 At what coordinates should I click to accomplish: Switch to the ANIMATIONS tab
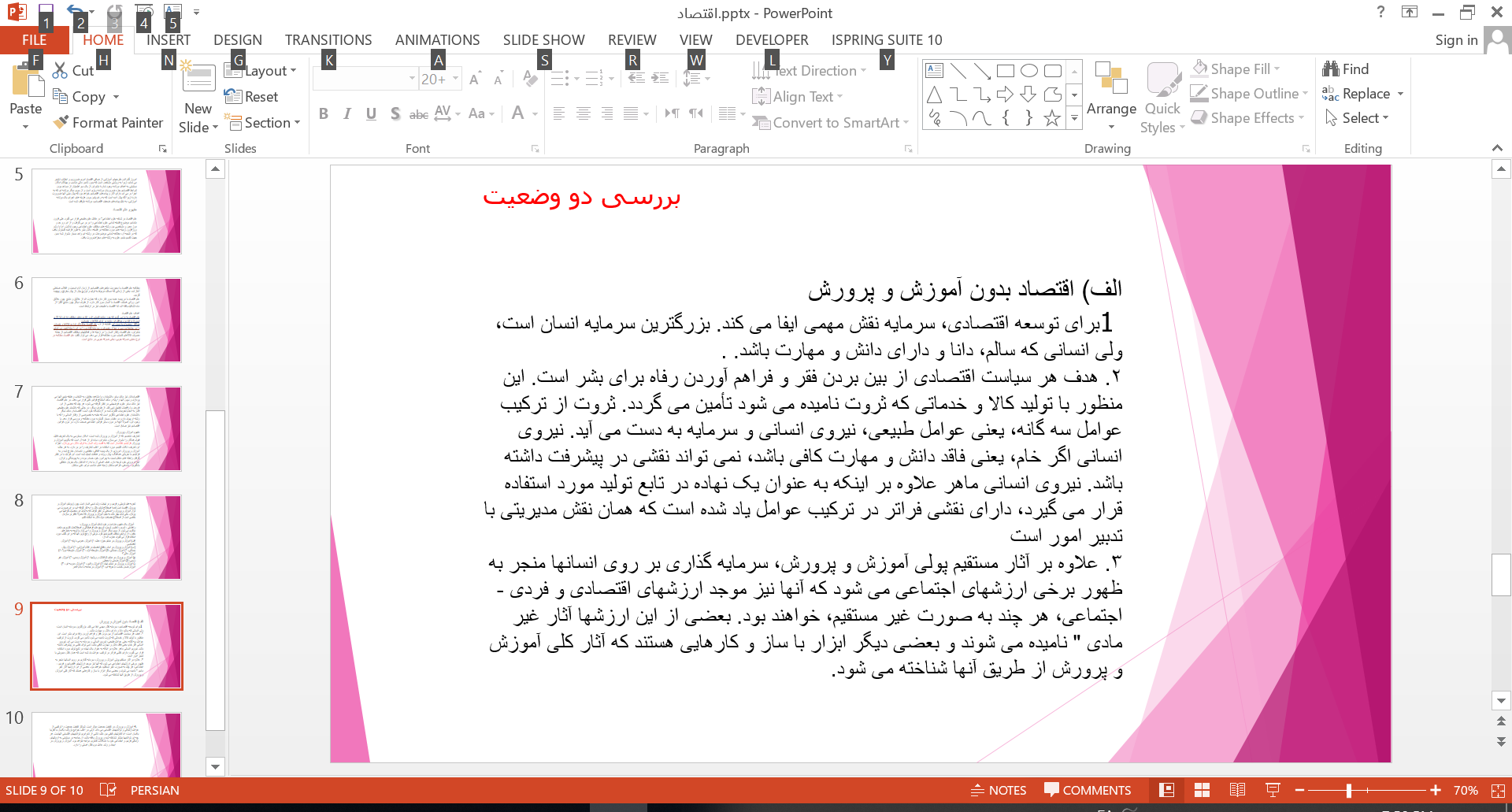click(437, 40)
